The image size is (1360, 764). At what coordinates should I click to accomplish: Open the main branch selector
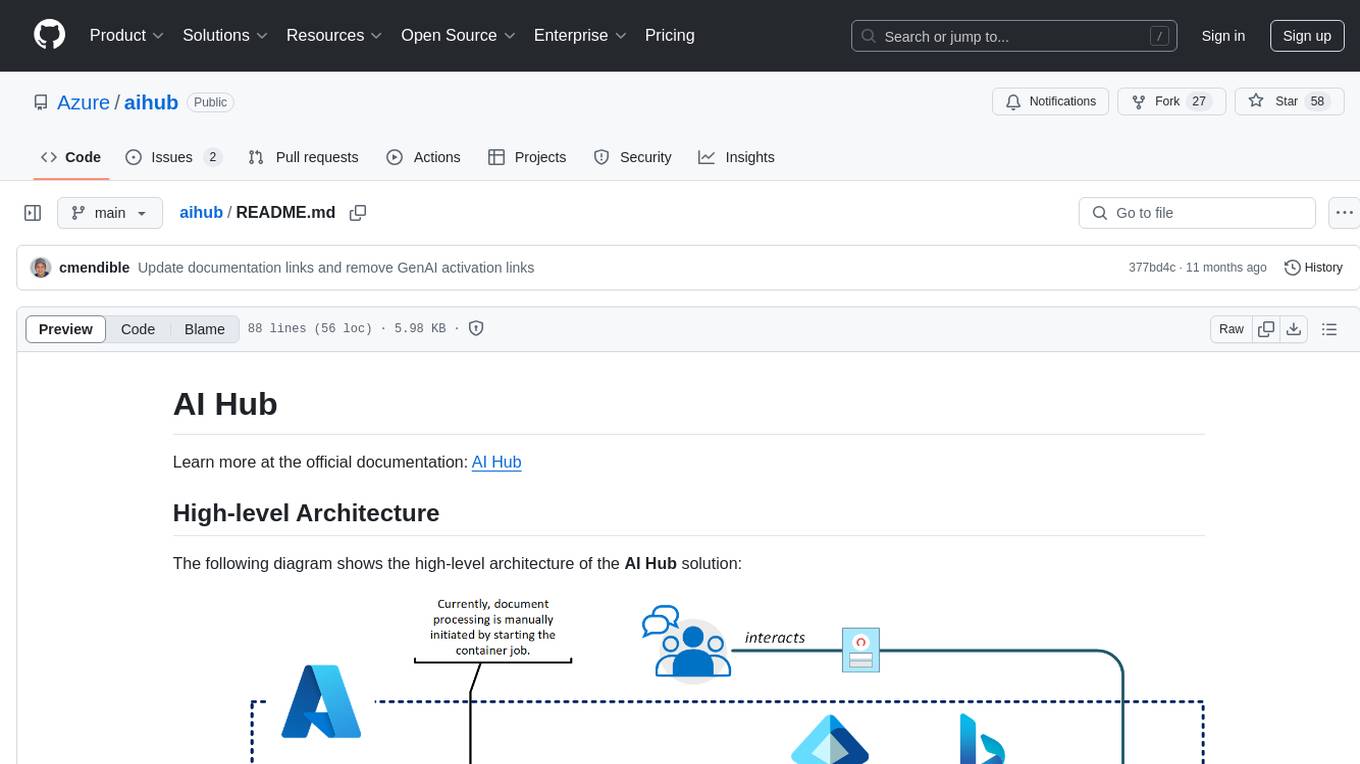pyautogui.click(x=109, y=213)
